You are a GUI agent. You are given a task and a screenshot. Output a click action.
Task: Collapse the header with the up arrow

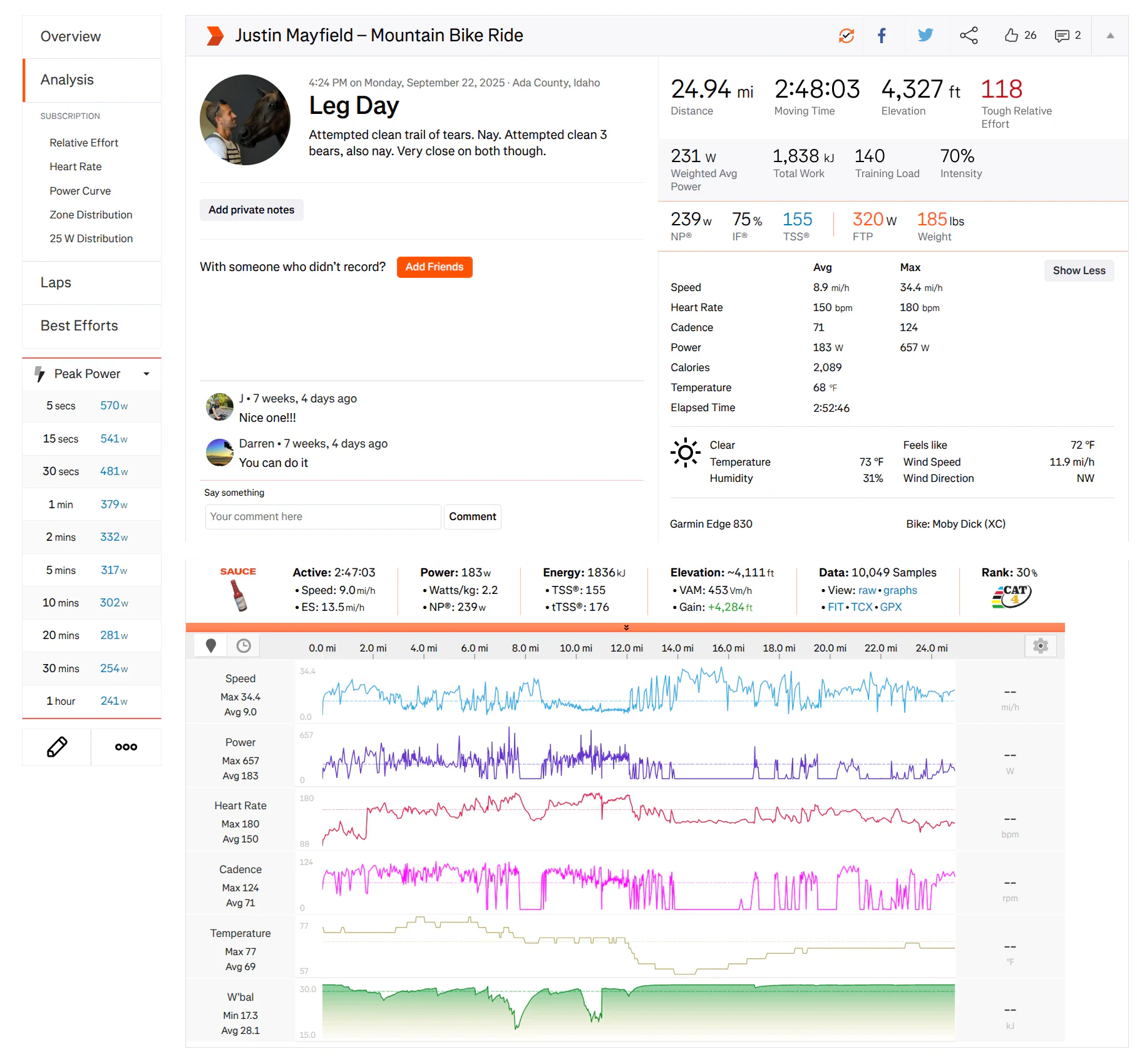tap(1109, 36)
